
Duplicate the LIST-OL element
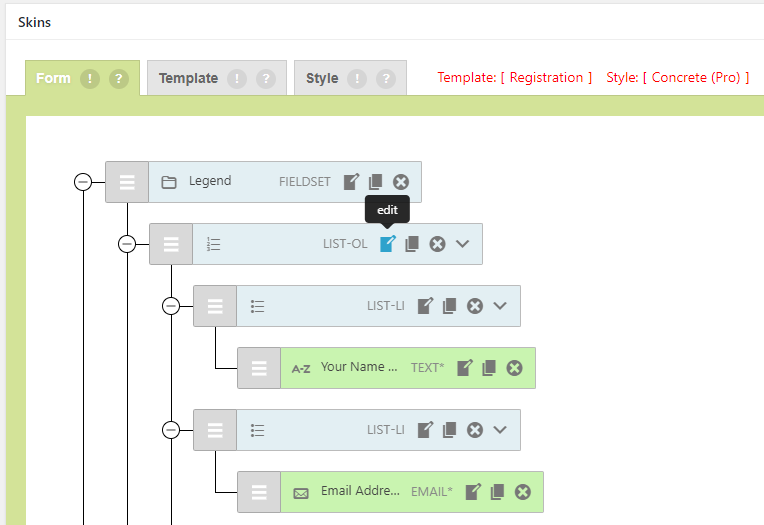point(411,244)
